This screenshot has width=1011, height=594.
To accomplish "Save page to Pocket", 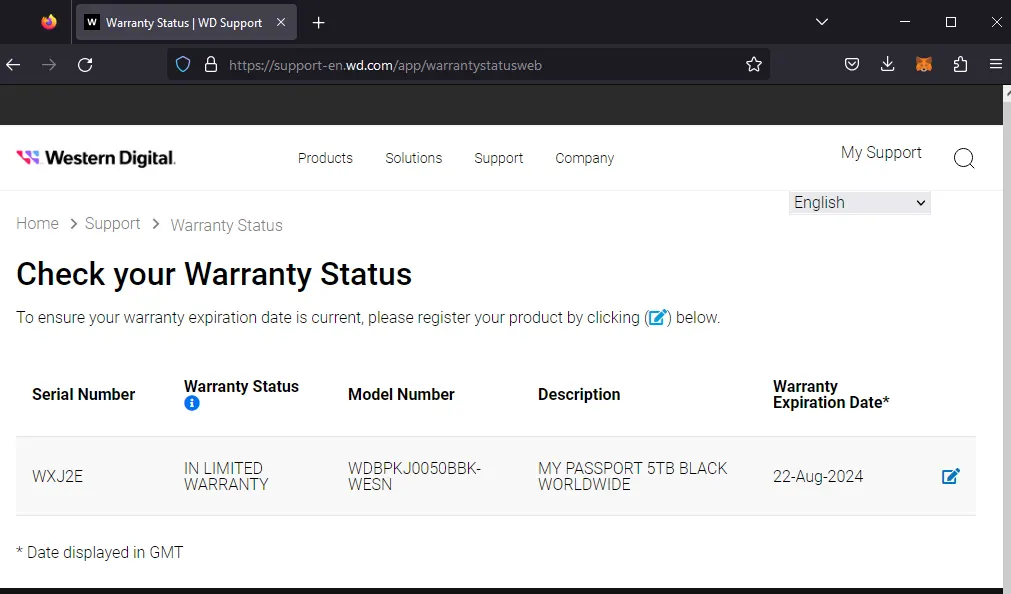I will pyautogui.click(x=852, y=64).
